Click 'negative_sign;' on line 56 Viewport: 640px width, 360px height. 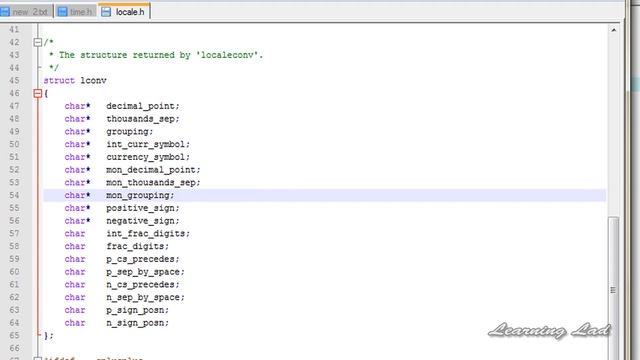[143, 221]
